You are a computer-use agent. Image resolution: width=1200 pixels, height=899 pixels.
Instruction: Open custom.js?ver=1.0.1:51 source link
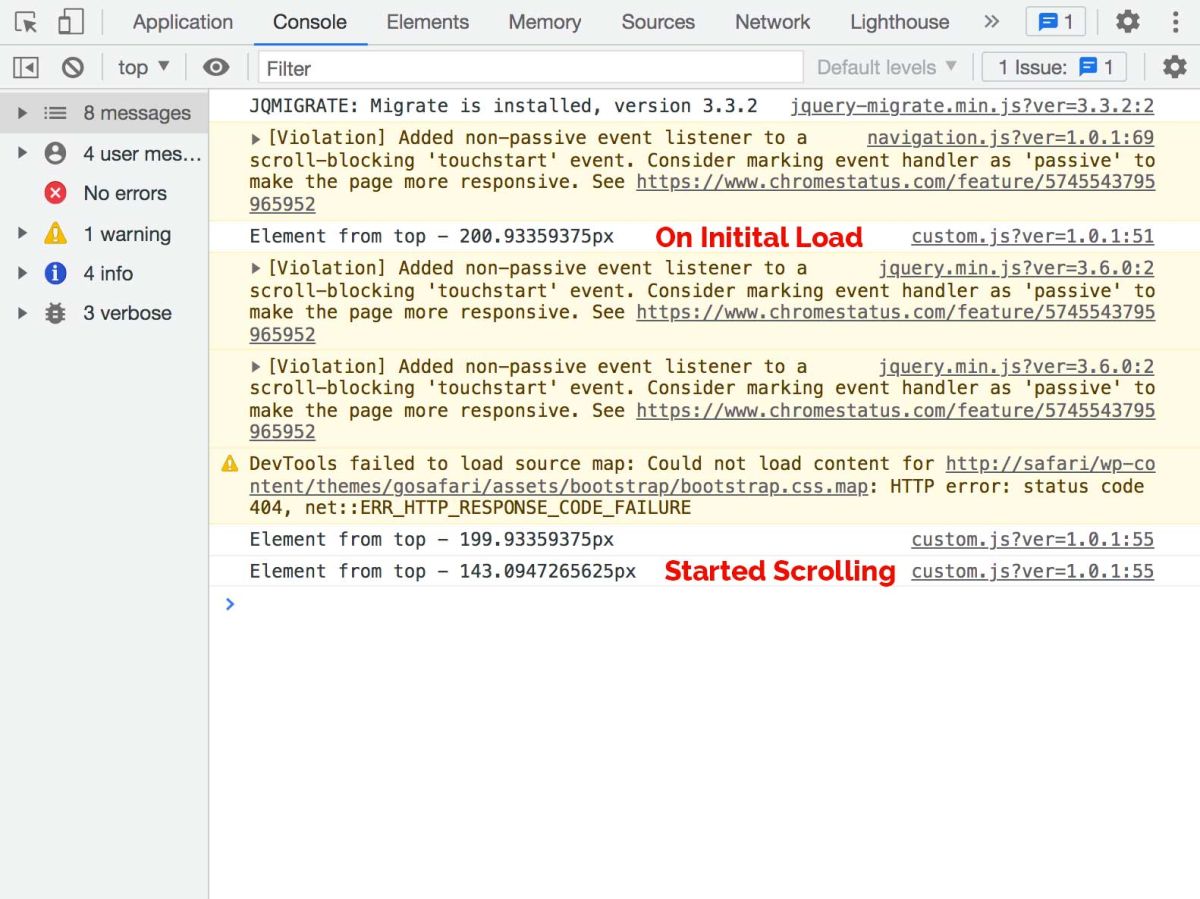pyautogui.click(x=1033, y=237)
